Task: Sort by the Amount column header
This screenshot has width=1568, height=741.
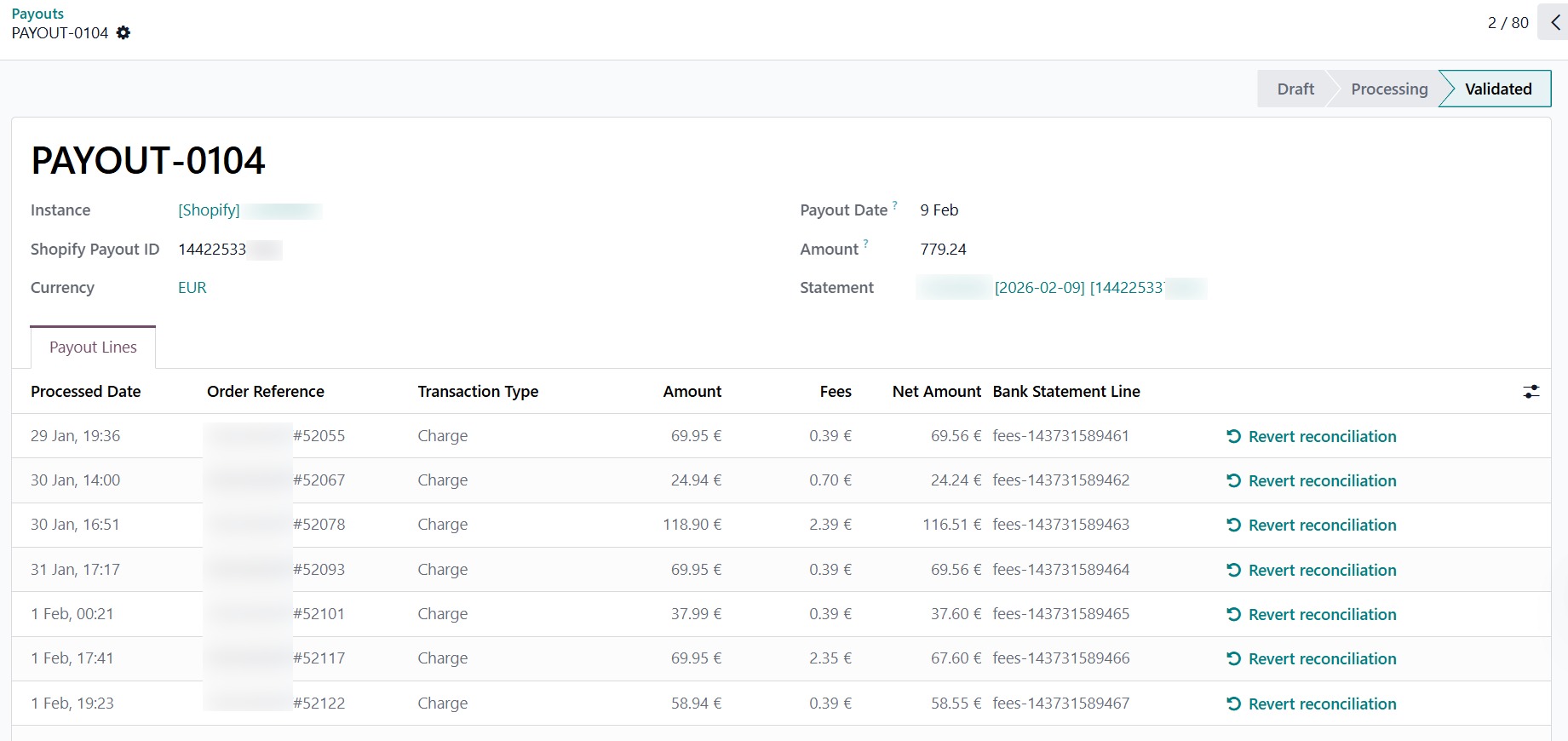Action: [x=692, y=391]
